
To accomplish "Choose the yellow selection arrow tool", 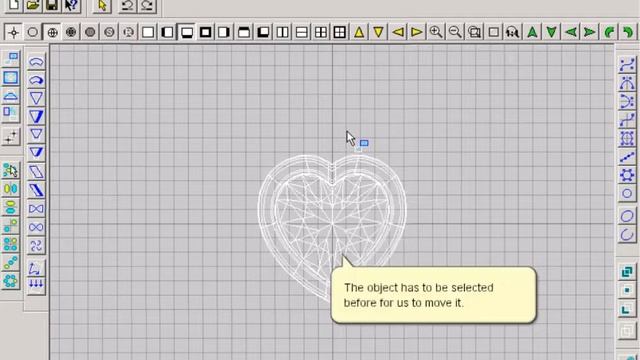I will (x=102, y=5).
